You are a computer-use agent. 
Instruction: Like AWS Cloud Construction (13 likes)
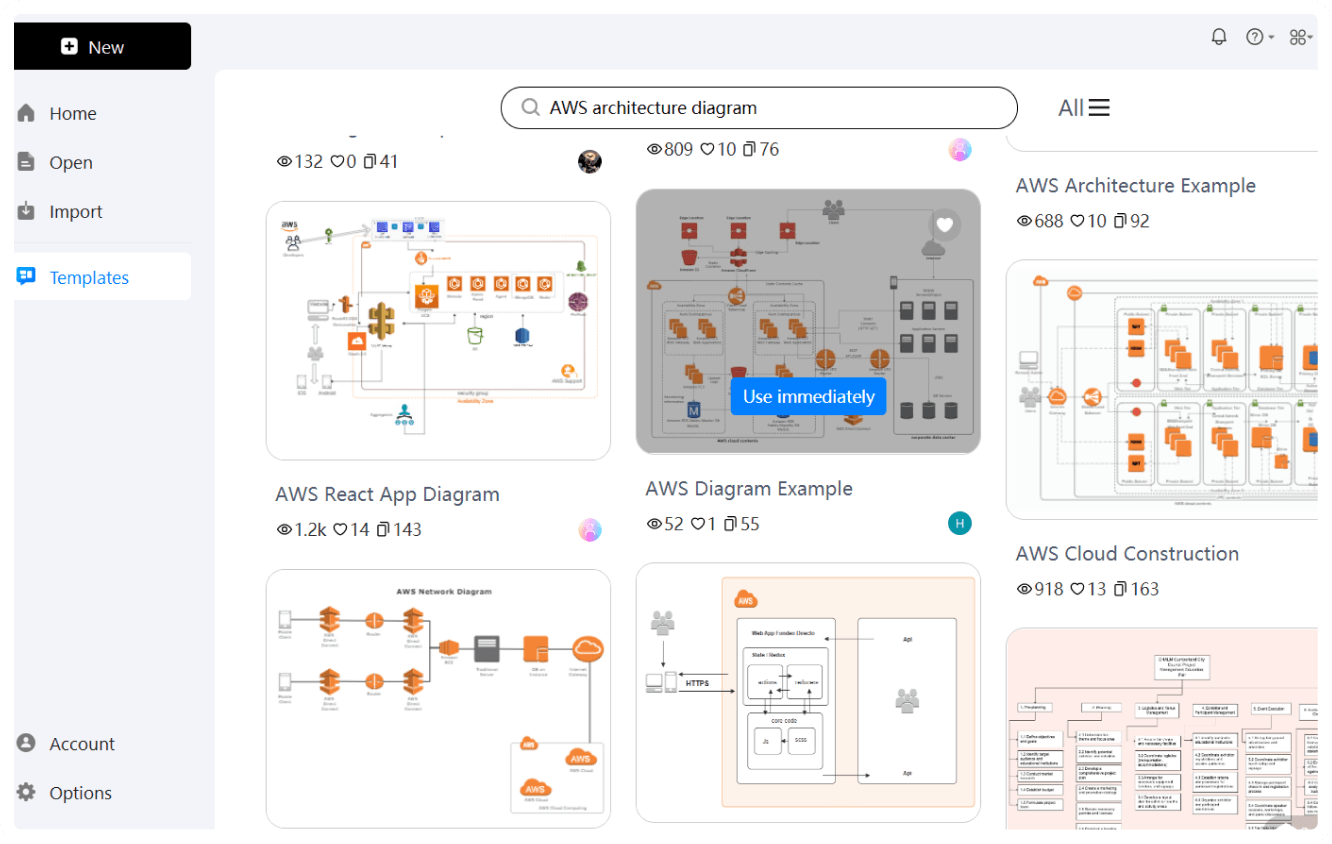pyautogui.click(x=1077, y=588)
